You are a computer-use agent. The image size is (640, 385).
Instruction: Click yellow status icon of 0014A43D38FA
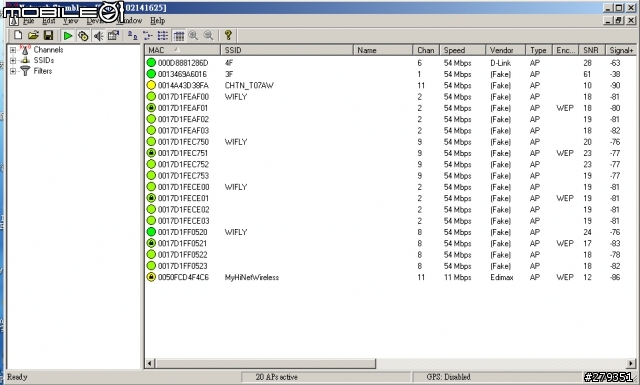coord(151,85)
